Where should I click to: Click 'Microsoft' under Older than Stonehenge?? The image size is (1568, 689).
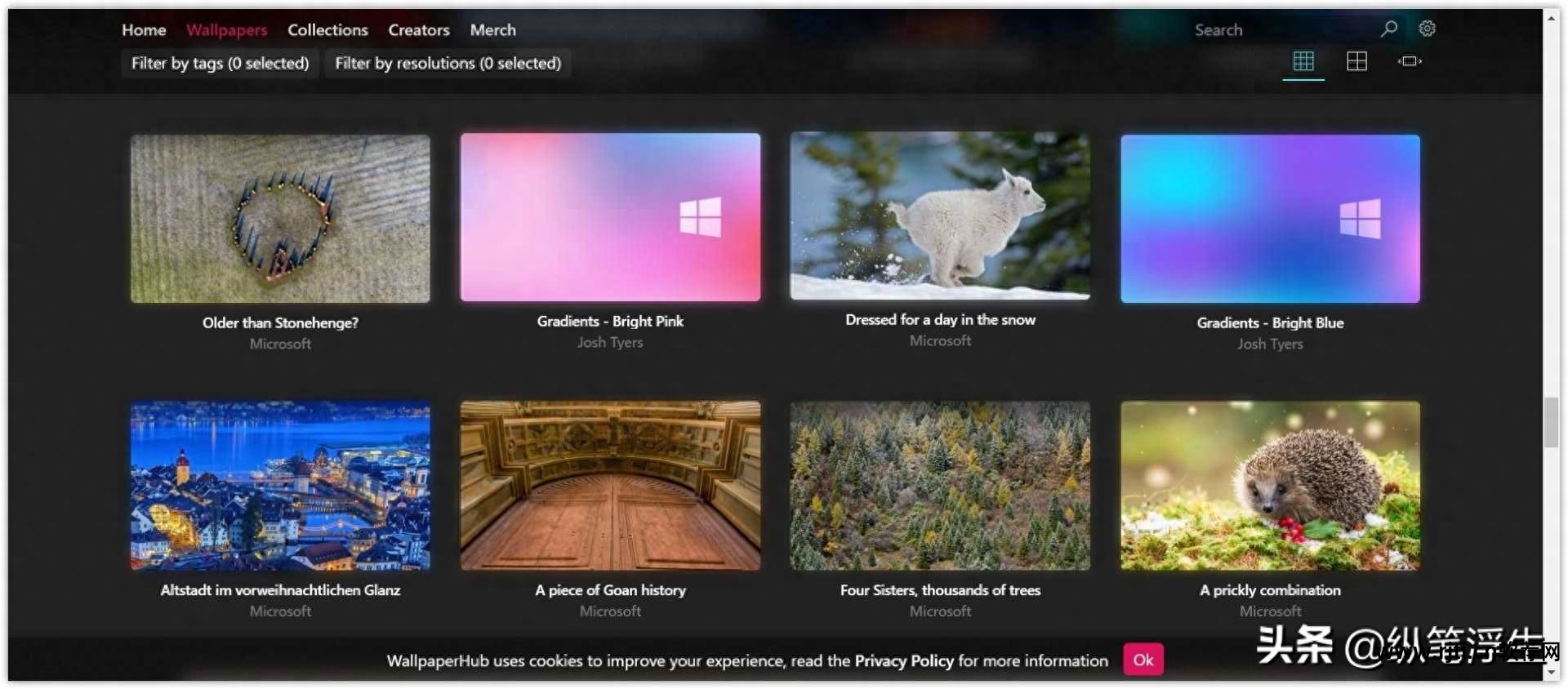tap(280, 344)
